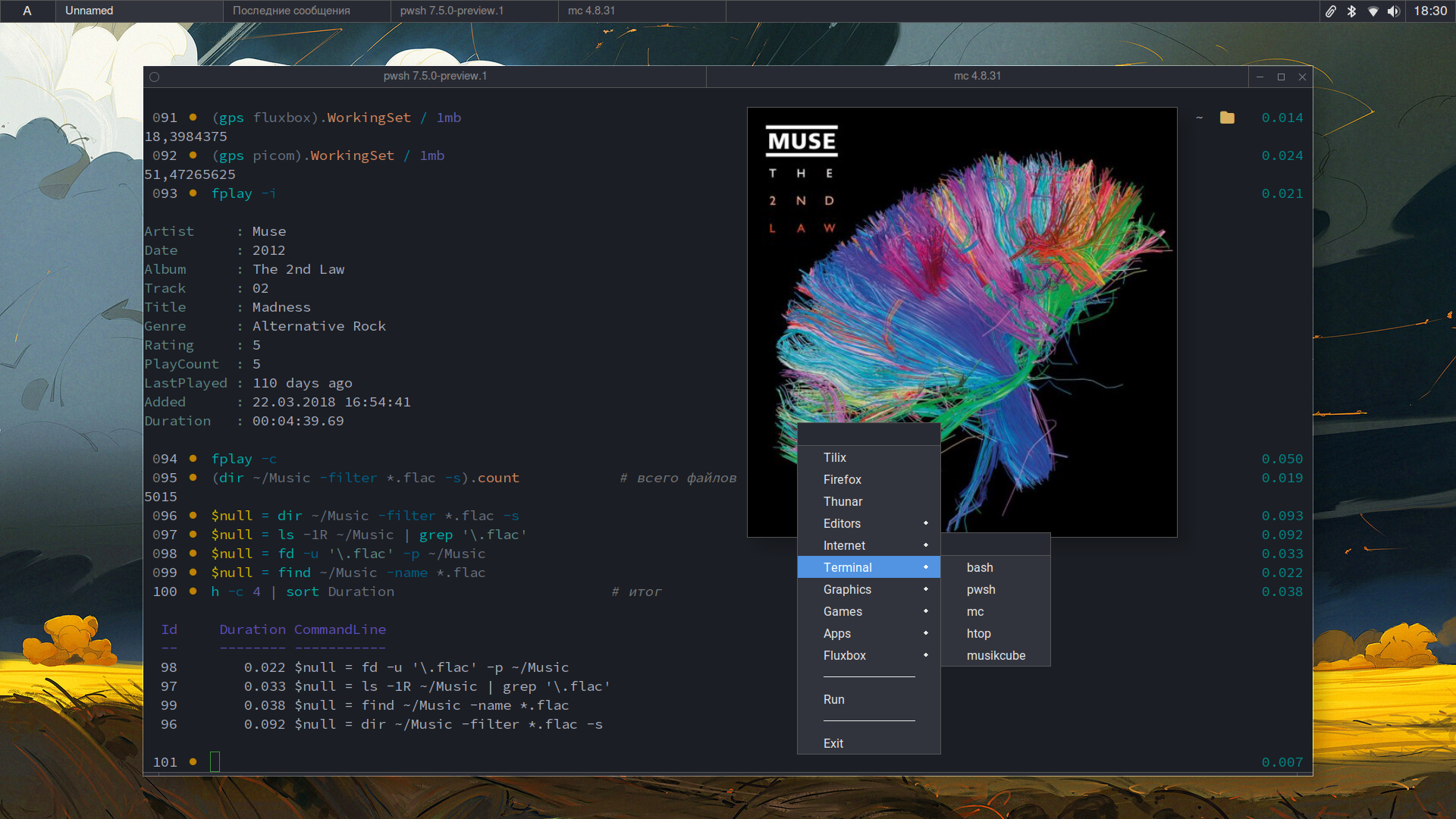
Task: Open the Editors menu entry
Action: tap(869, 523)
